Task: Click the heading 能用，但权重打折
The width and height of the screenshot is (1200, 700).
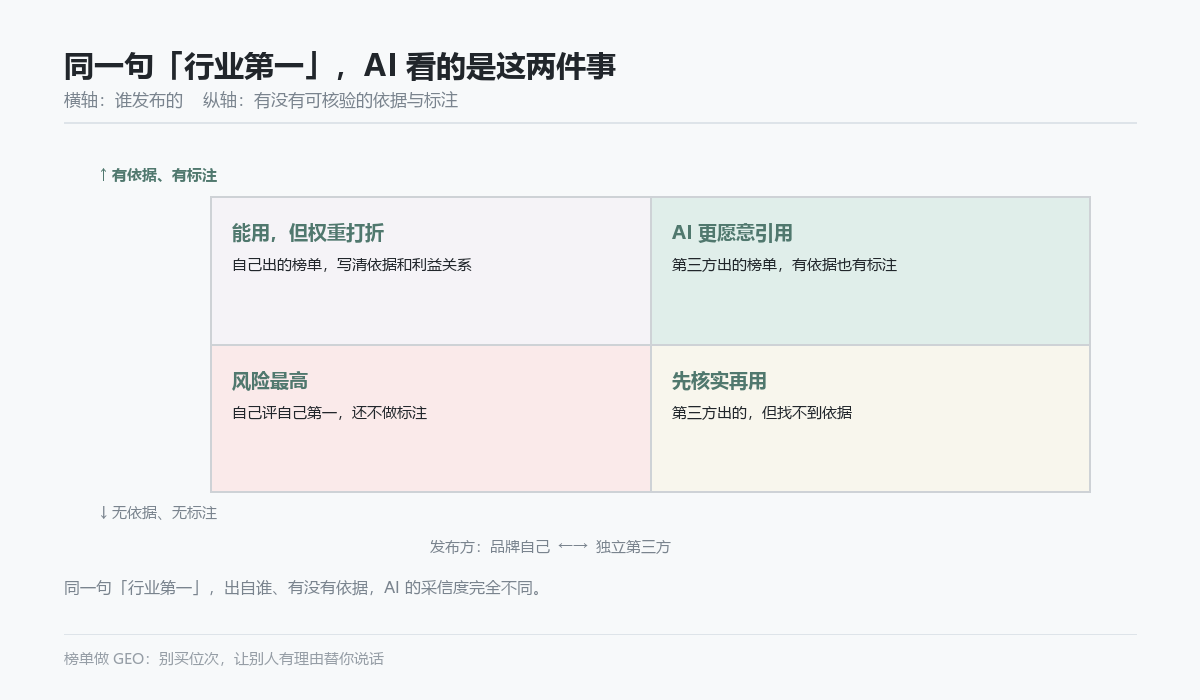Action: tap(308, 233)
